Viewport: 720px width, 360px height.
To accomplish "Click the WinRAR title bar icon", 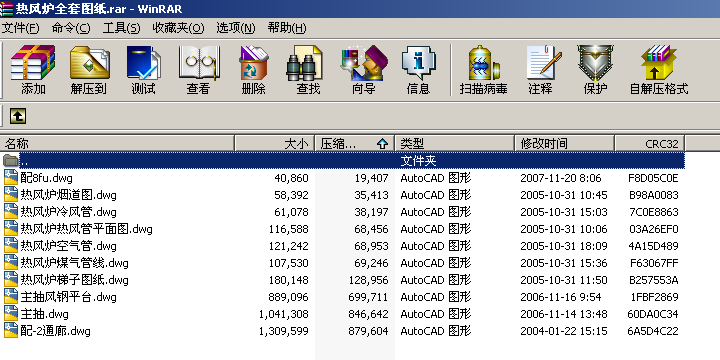I will click(6, 8).
